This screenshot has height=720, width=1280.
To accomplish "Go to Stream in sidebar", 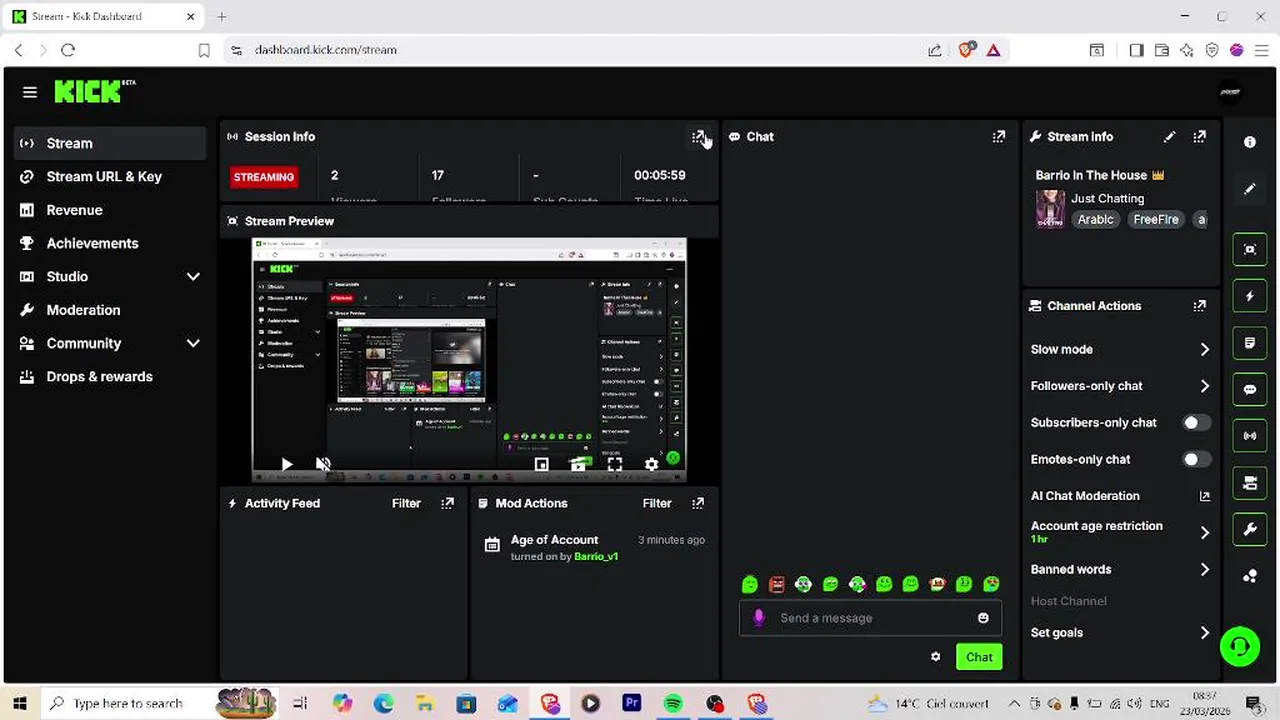I will click(x=110, y=143).
